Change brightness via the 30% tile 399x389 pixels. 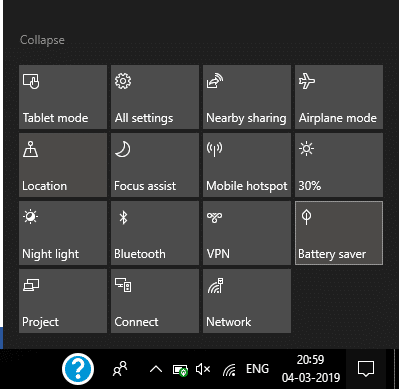[x=339, y=165]
